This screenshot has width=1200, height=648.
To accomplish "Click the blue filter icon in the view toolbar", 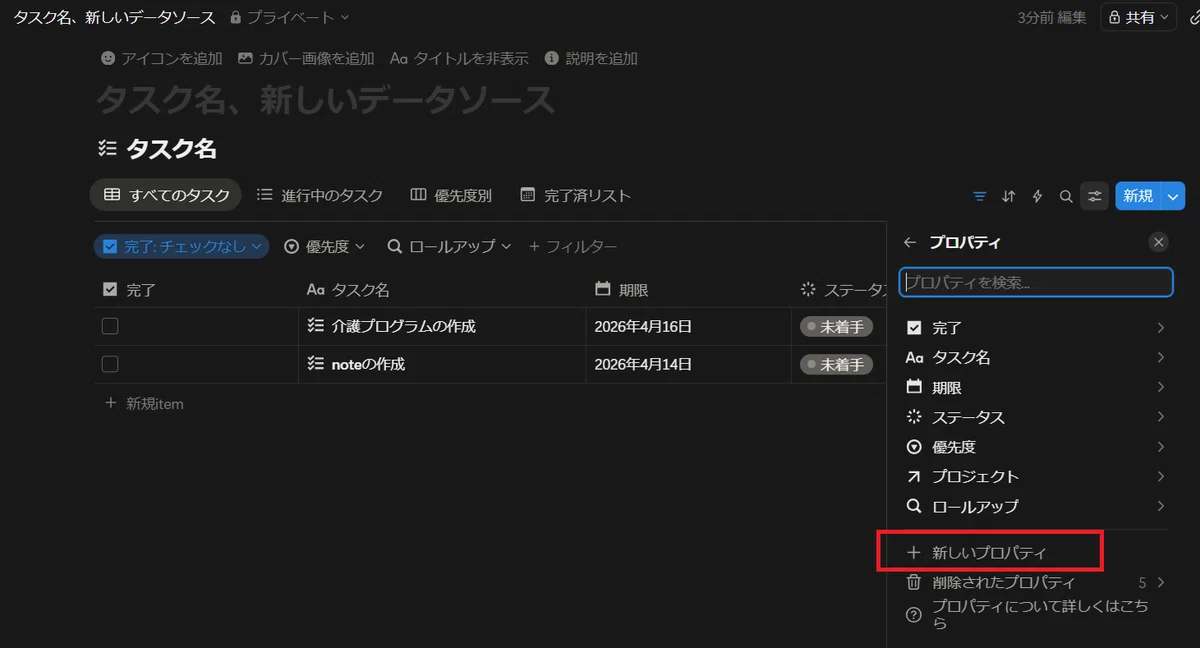I will click(x=979, y=196).
